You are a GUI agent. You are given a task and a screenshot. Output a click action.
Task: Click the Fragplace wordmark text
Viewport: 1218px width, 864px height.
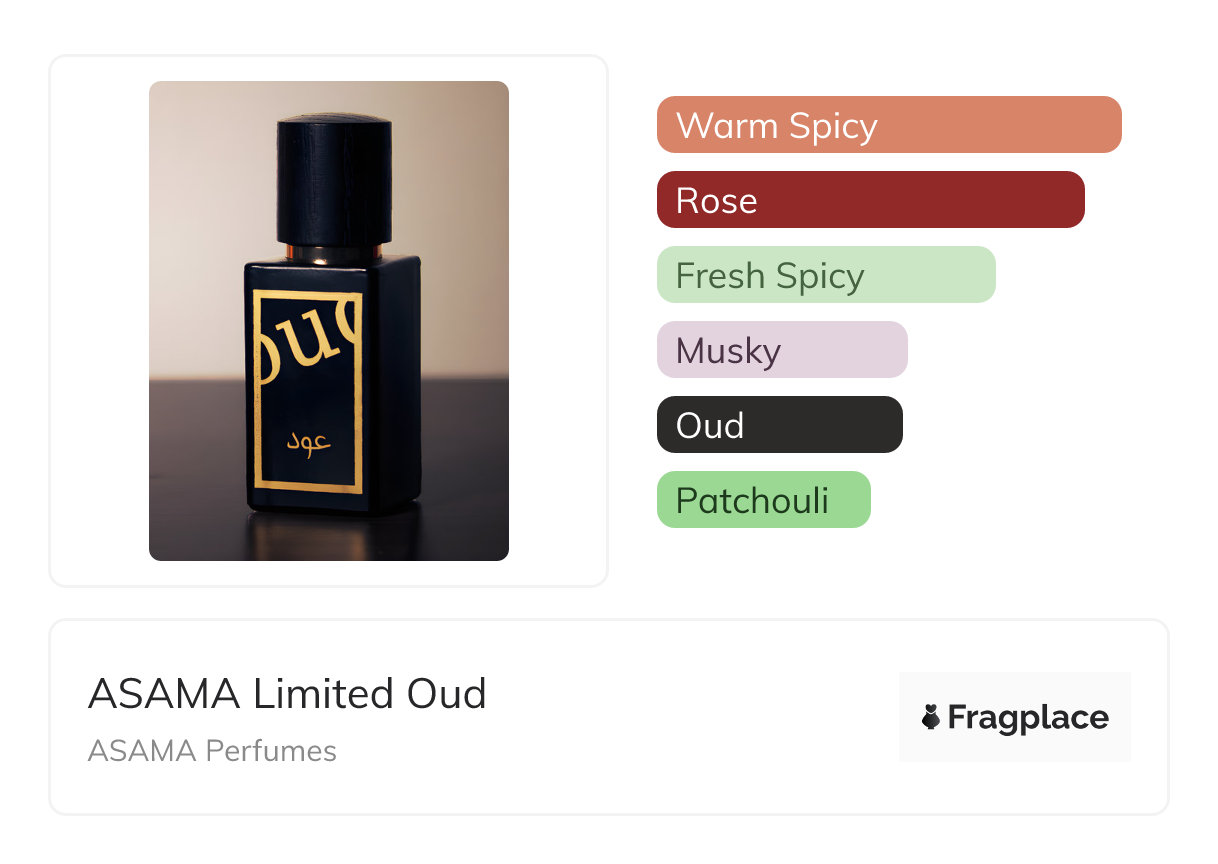tap(1028, 717)
